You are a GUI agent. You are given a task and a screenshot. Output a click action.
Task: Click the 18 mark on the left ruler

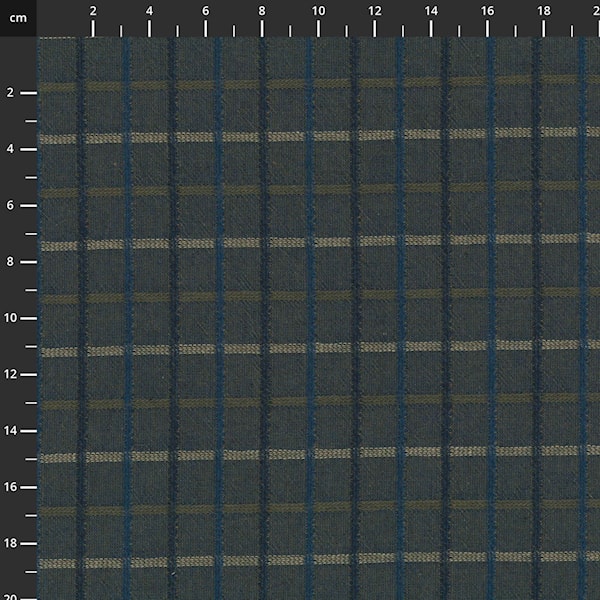11,542
